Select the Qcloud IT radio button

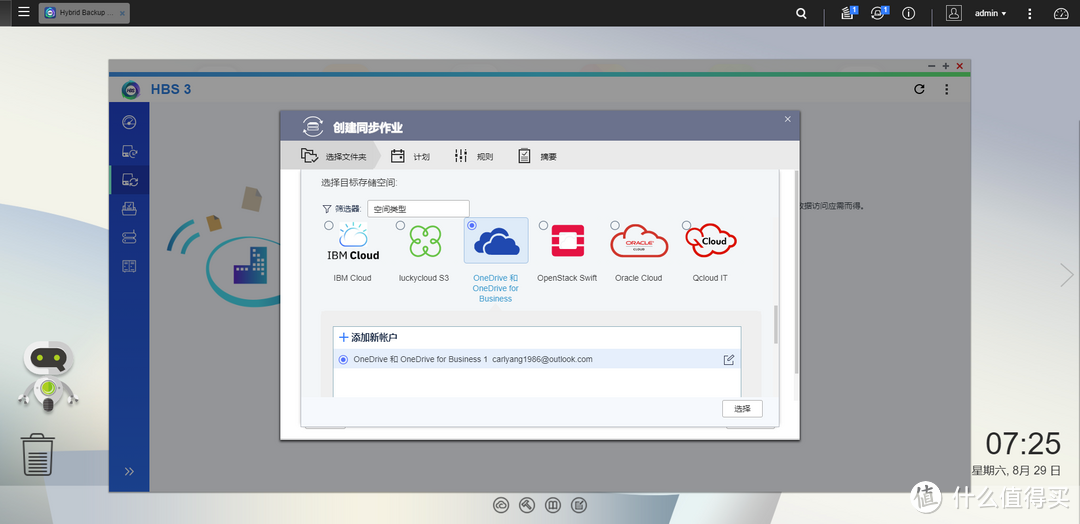687,225
